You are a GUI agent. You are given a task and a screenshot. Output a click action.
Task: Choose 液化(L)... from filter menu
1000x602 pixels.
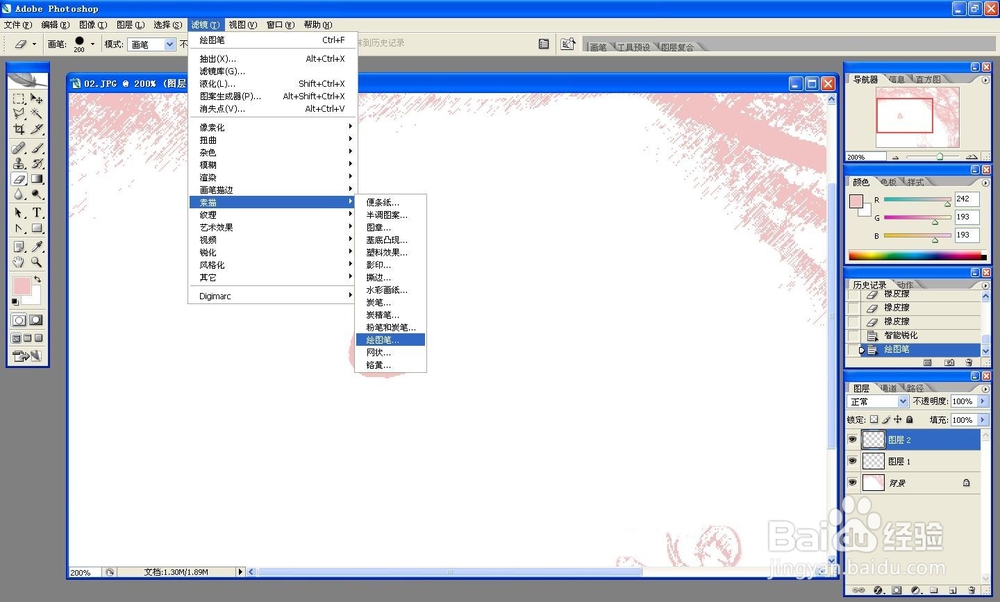point(272,84)
